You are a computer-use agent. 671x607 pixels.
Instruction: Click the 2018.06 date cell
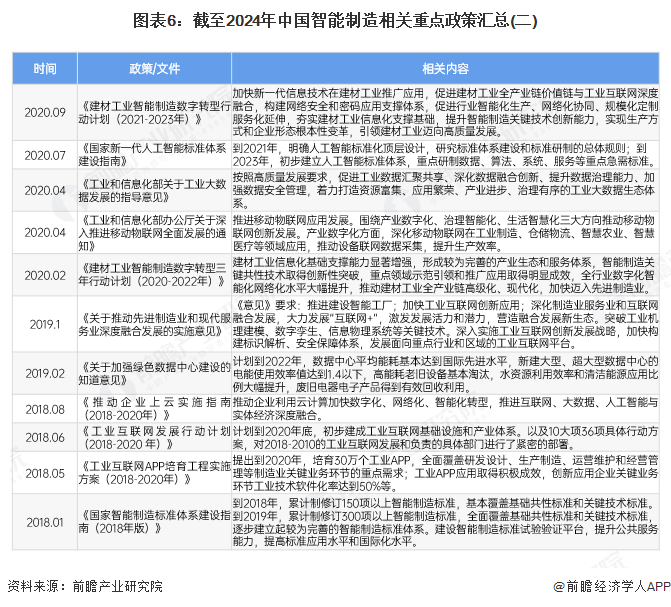click(44, 437)
